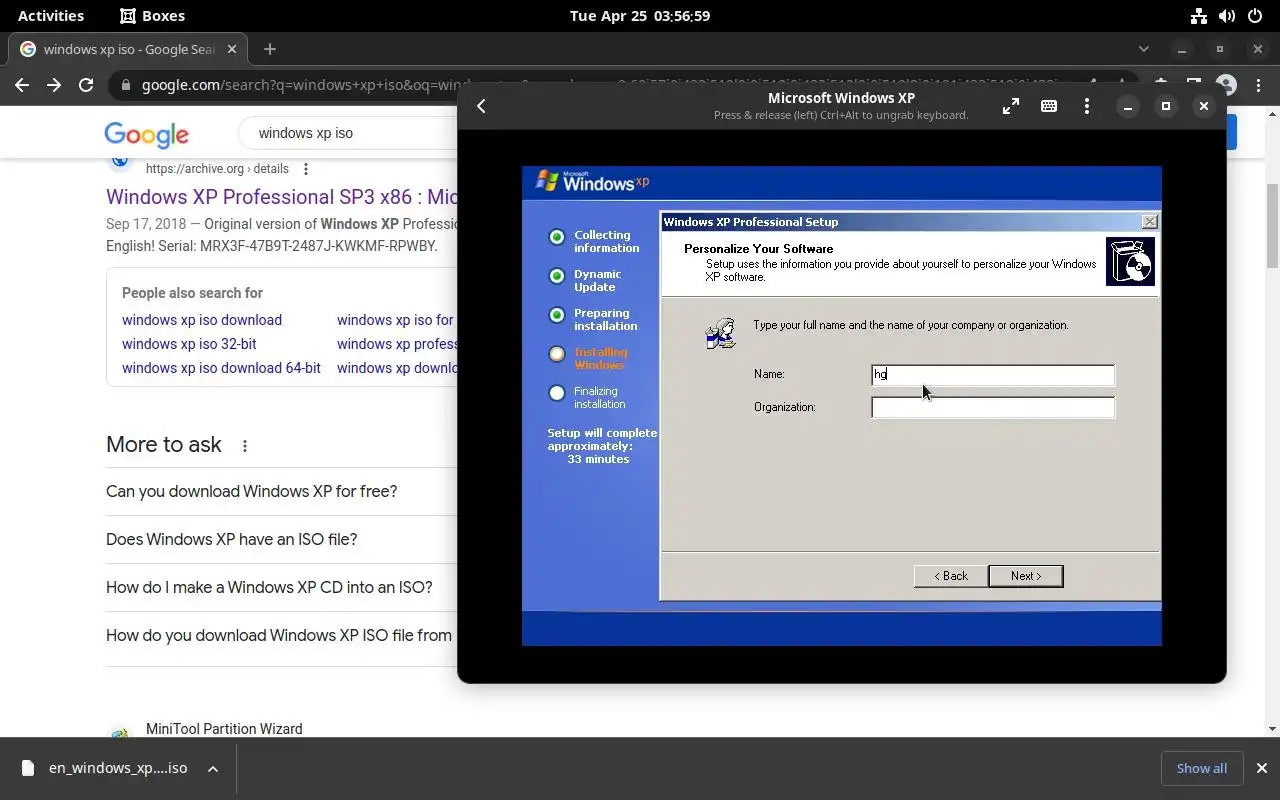Select the windows xp iso tab

point(128,49)
